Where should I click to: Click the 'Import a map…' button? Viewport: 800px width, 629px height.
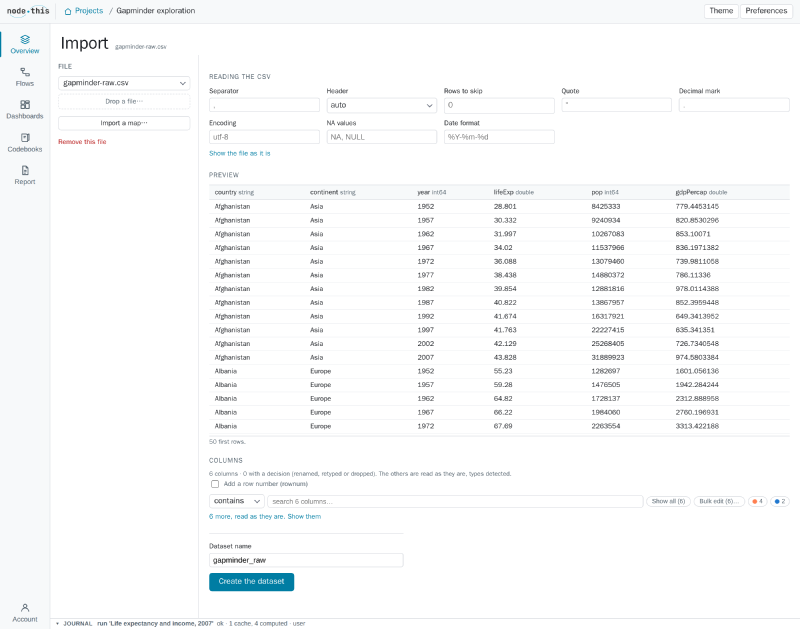click(x=124, y=123)
